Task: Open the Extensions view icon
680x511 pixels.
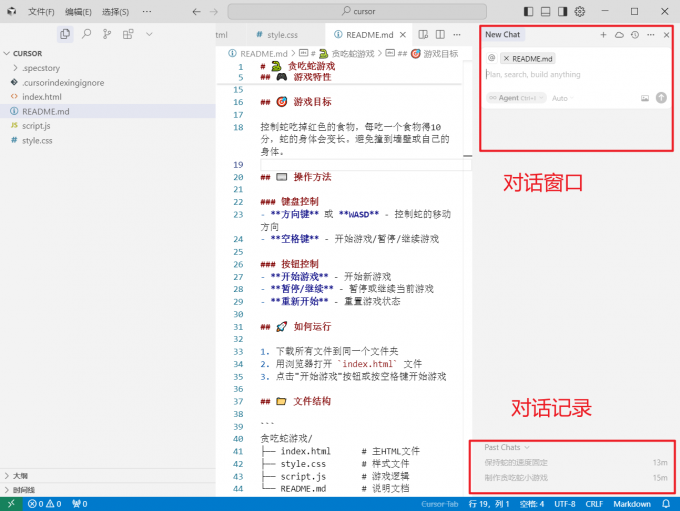Action: (x=128, y=34)
